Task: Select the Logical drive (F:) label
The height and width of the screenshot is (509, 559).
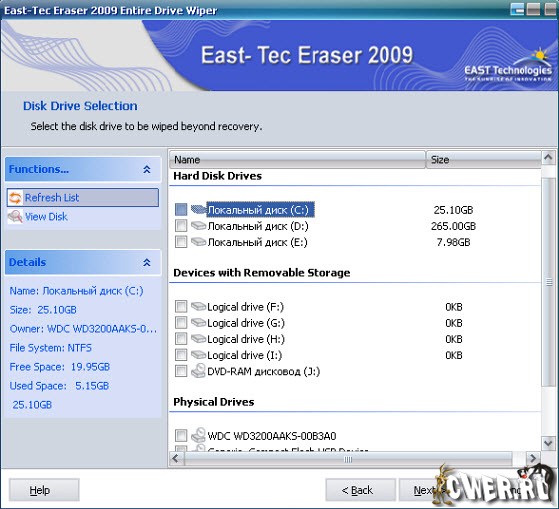Action: (x=246, y=307)
